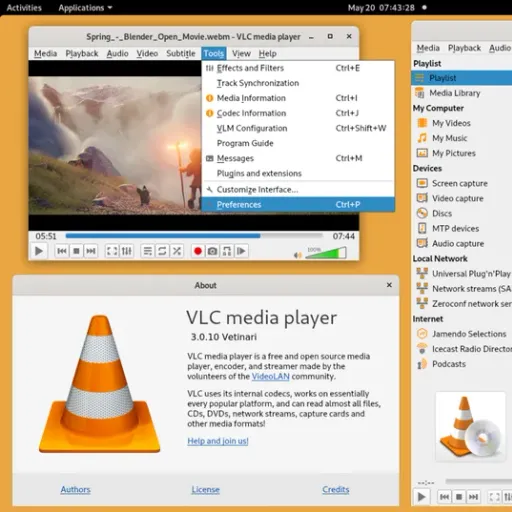Select Playlist in the sidebar

(462, 78)
